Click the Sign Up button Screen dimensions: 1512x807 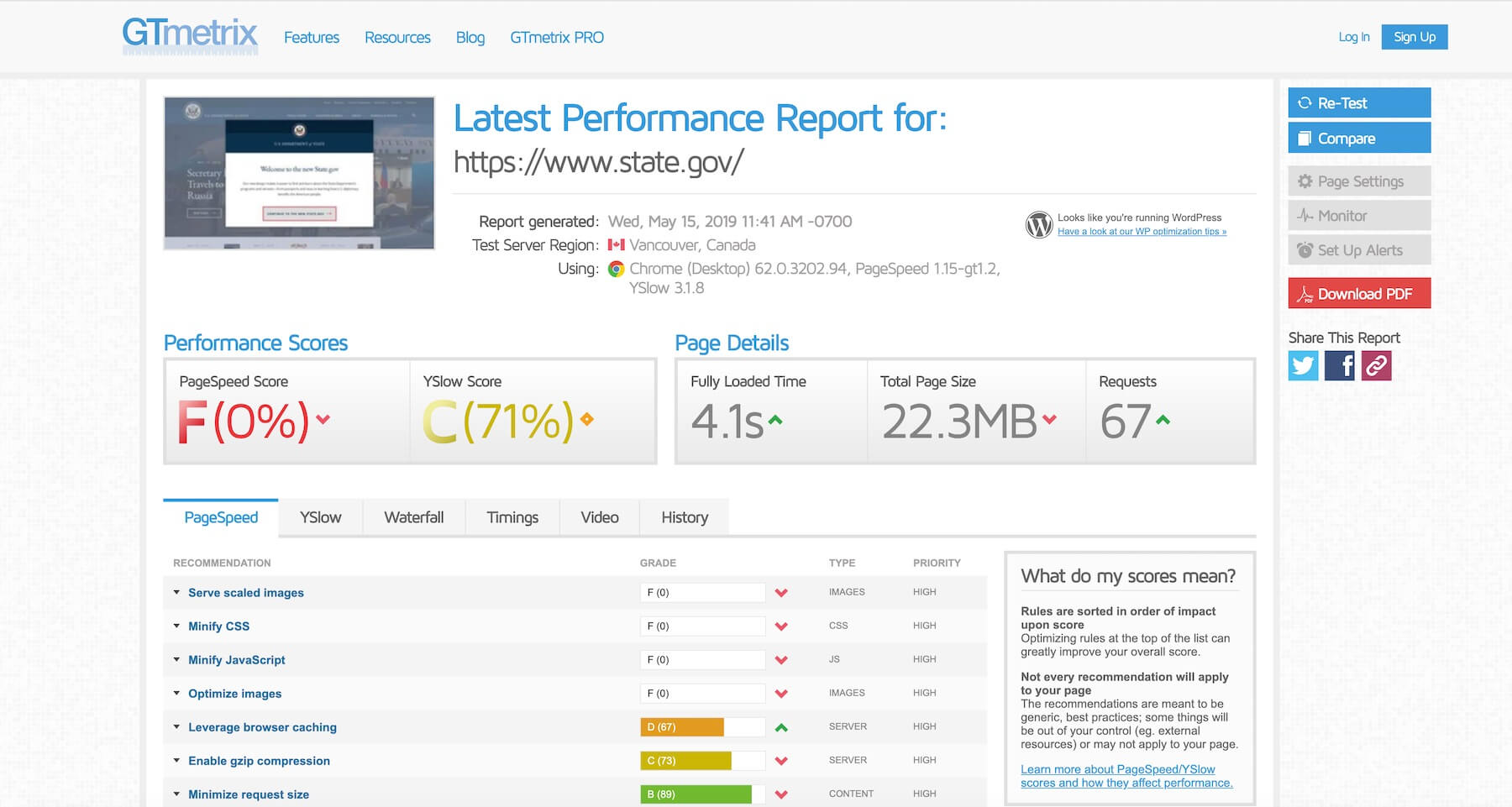click(x=1415, y=37)
